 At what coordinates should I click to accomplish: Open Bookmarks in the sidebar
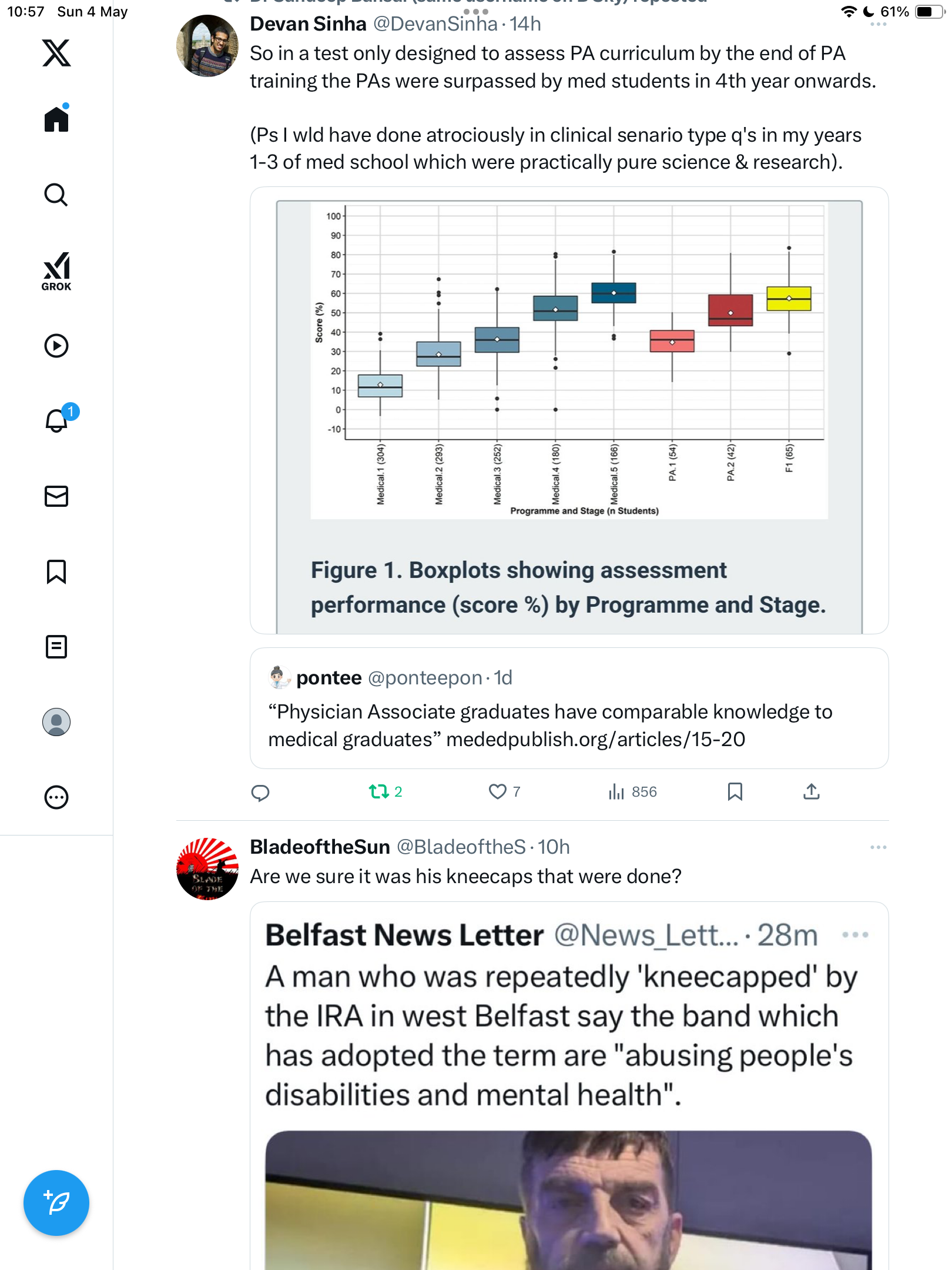[56, 571]
